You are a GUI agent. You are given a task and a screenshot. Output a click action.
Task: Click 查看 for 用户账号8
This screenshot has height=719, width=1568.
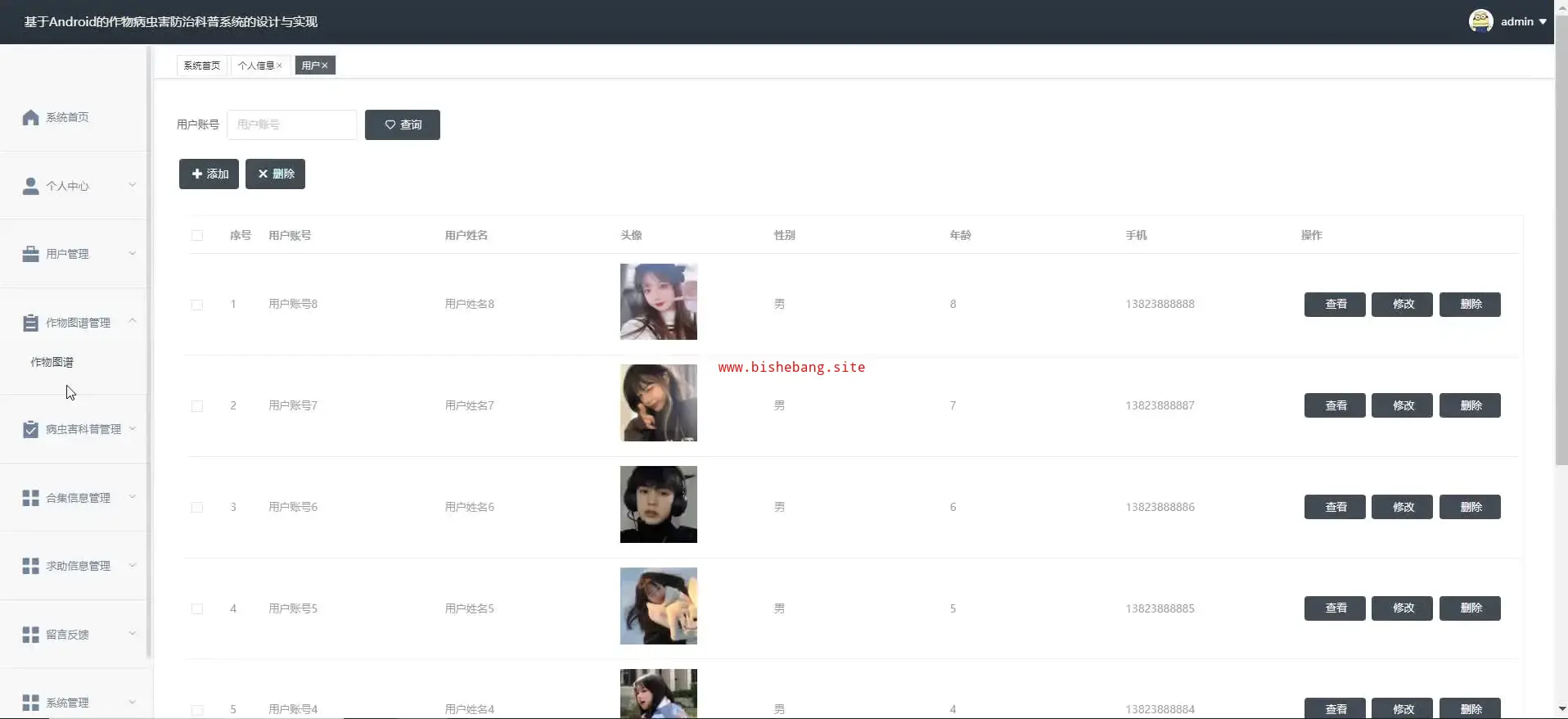click(x=1335, y=304)
